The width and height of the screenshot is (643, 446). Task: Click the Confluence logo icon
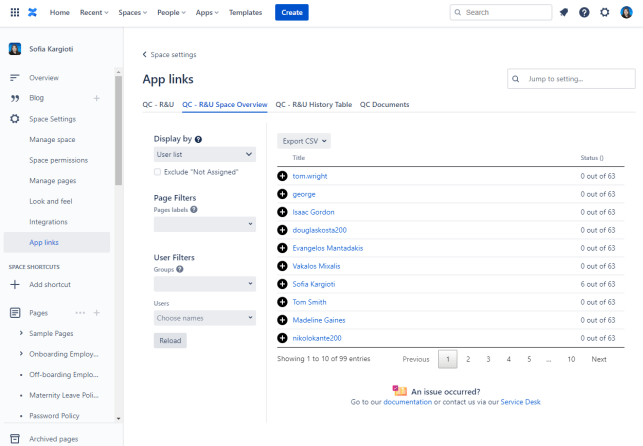[32, 12]
